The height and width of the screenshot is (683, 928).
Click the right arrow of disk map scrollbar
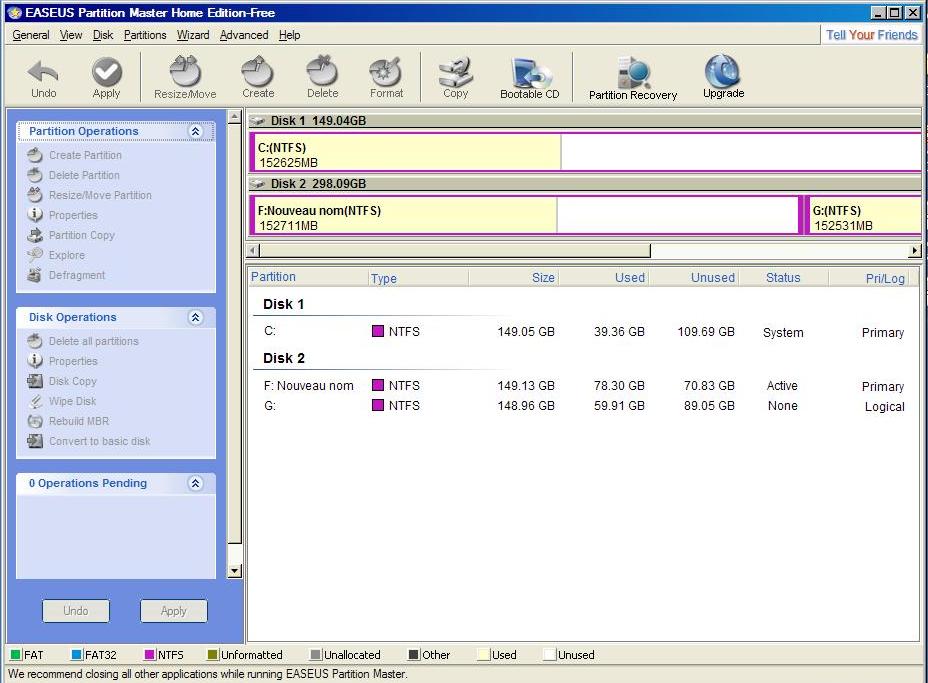(x=915, y=251)
